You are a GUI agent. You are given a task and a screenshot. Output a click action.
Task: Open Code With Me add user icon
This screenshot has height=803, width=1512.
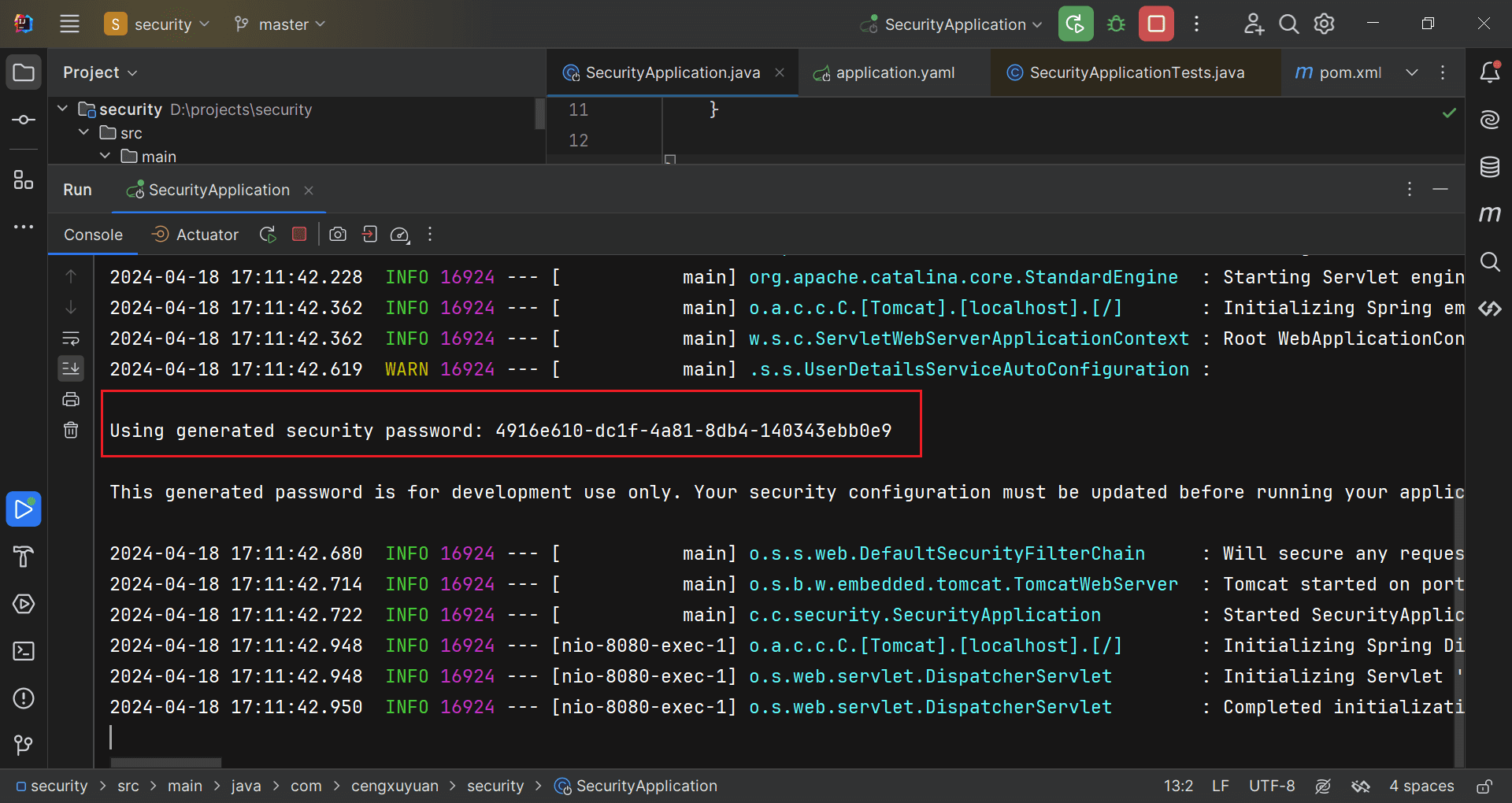(x=1254, y=24)
